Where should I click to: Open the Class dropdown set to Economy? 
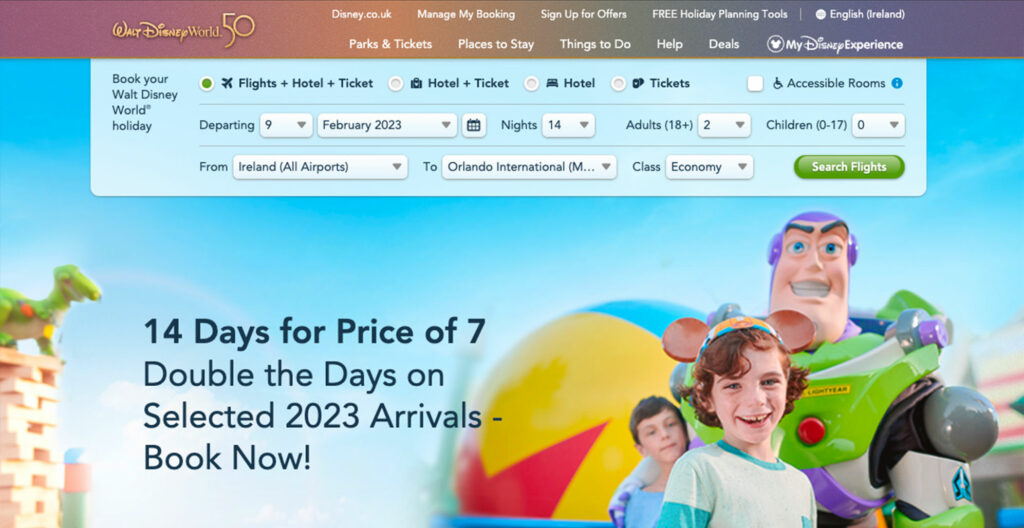point(709,167)
